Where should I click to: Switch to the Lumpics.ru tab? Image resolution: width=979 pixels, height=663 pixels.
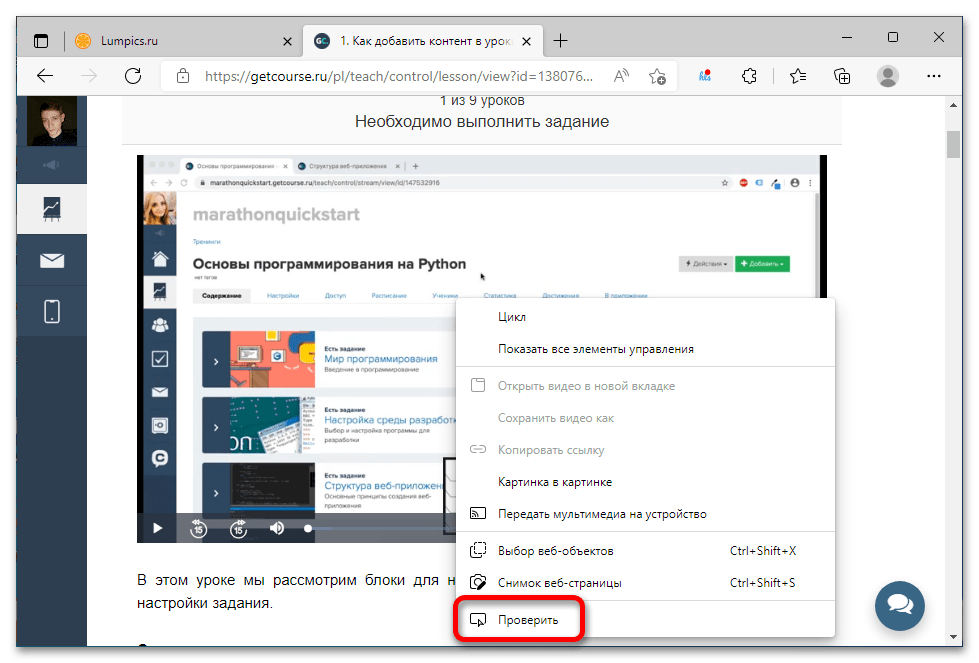click(181, 41)
